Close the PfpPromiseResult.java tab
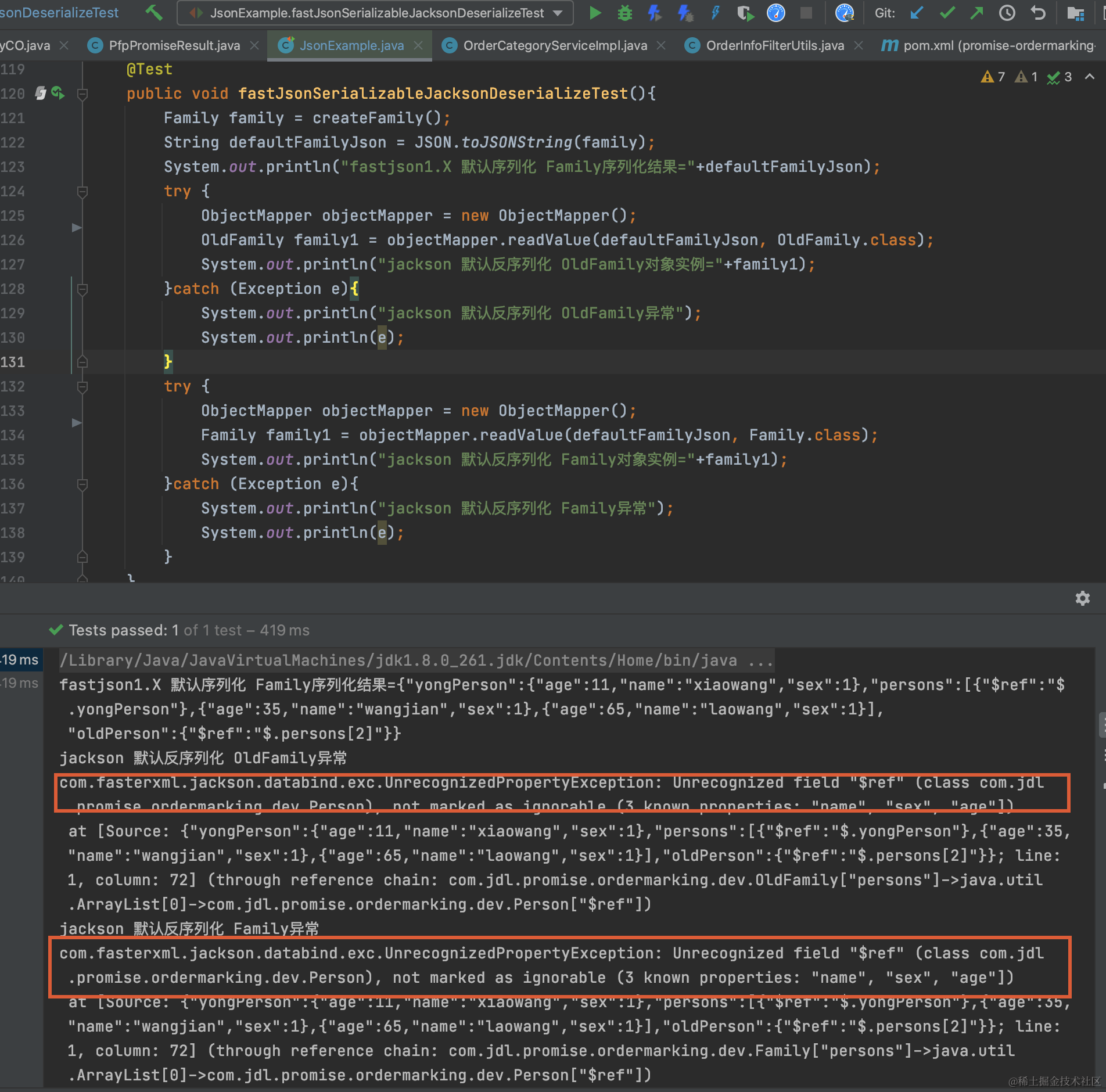 [x=254, y=45]
